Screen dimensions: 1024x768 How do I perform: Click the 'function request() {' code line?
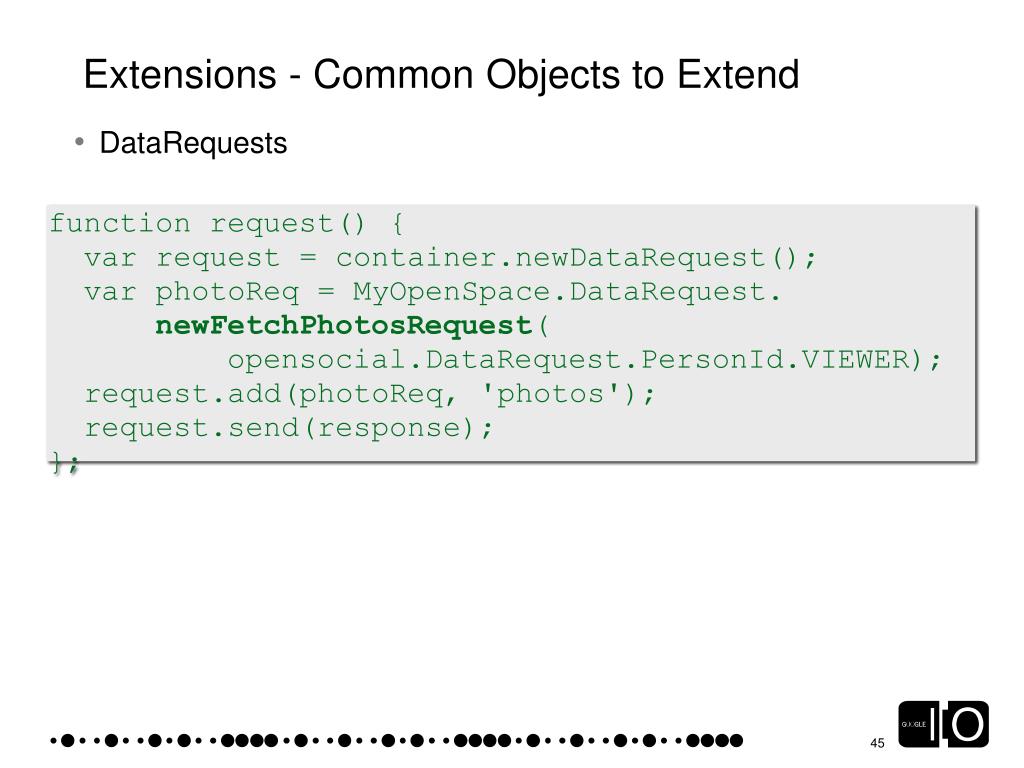tap(227, 223)
